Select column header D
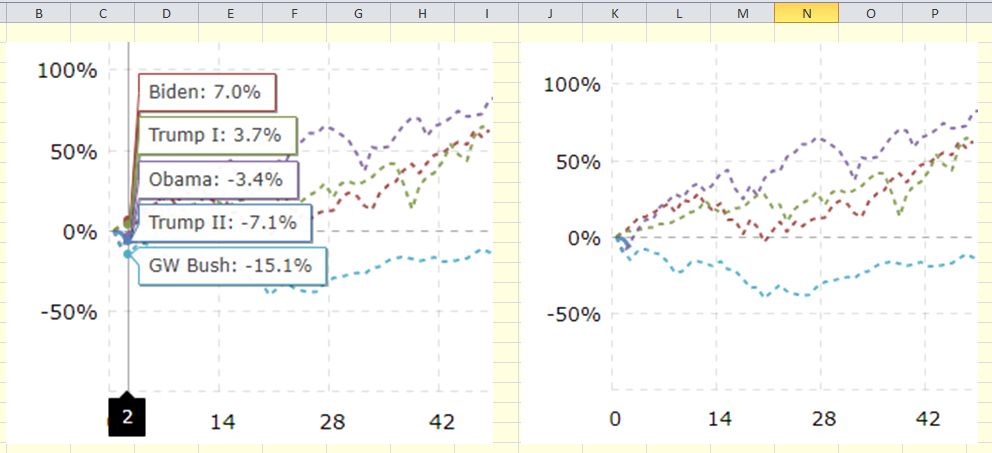This screenshot has height=453, width=992. click(x=166, y=12)
